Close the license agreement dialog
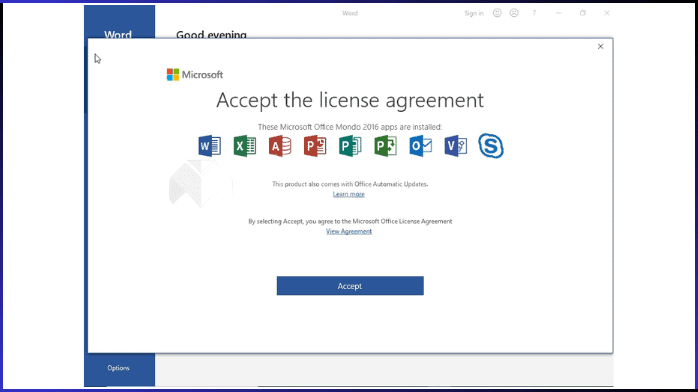This screenshot has height=392, width=698. point(601,46)
